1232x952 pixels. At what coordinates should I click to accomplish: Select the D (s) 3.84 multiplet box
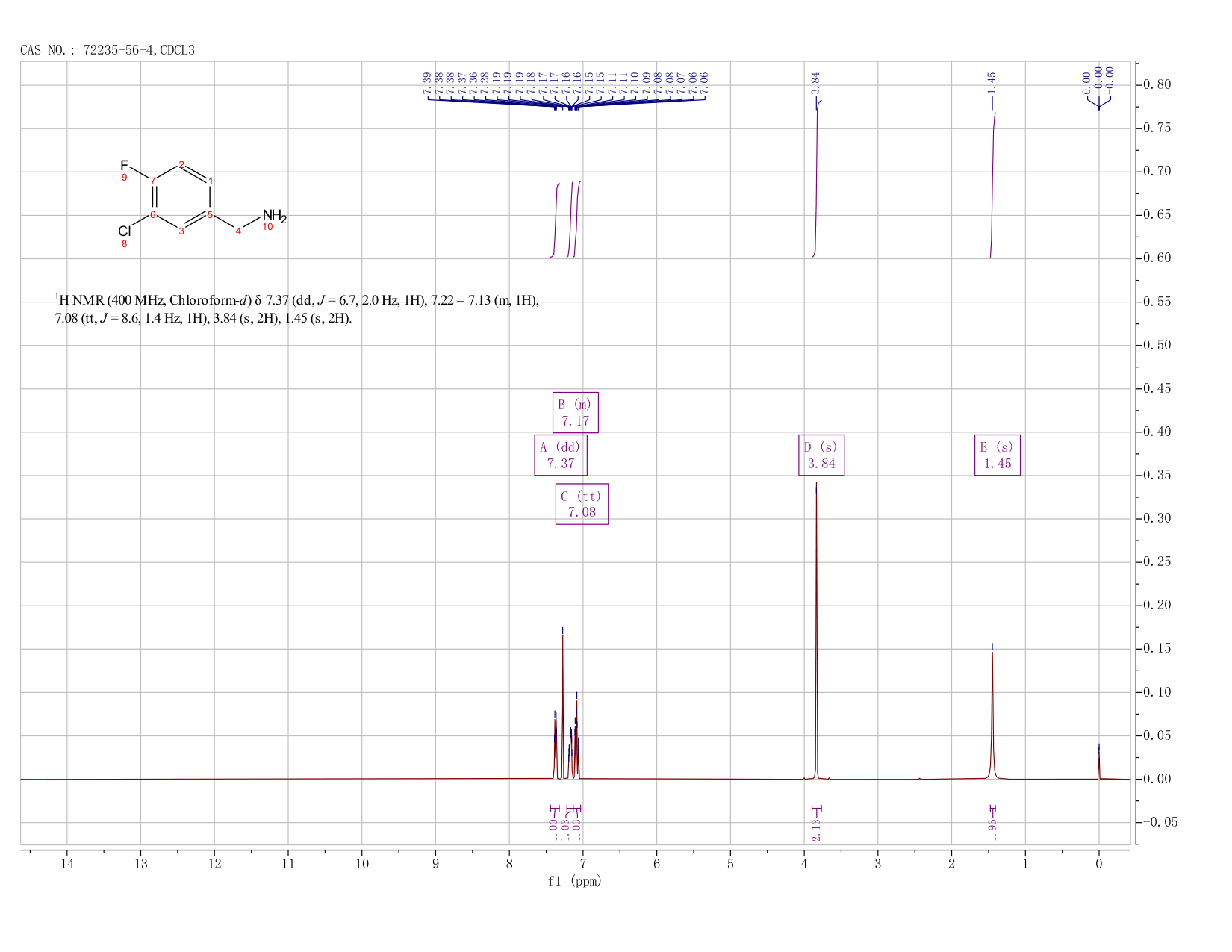(x=821, y=455)
